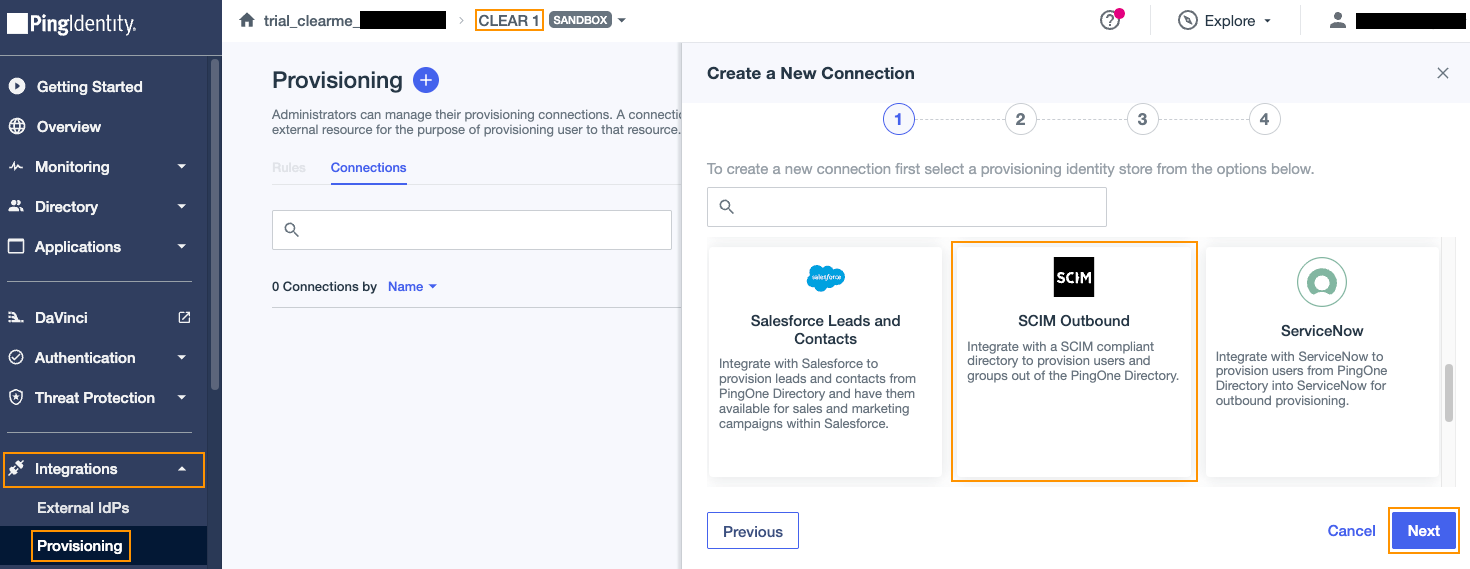Click the Directory people icon
The height and width of the screenshot is (569, 1470).
click(17, 207)
